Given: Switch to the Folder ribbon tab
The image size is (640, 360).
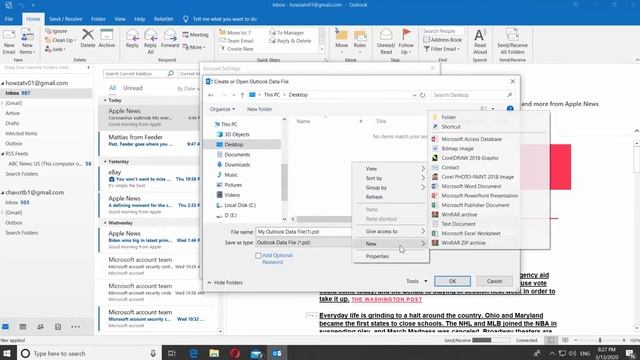Looking at the screenshot, I should click(98, 19).
